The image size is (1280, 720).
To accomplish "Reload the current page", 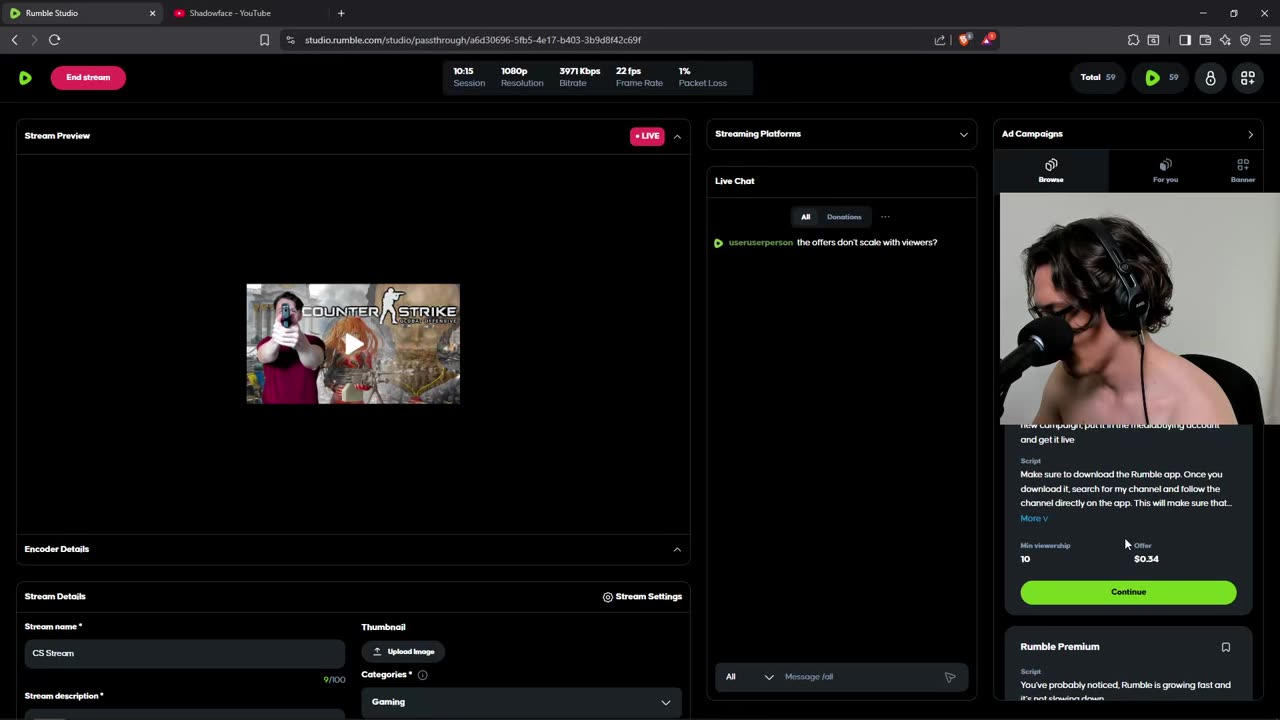I will pos(54,40).
